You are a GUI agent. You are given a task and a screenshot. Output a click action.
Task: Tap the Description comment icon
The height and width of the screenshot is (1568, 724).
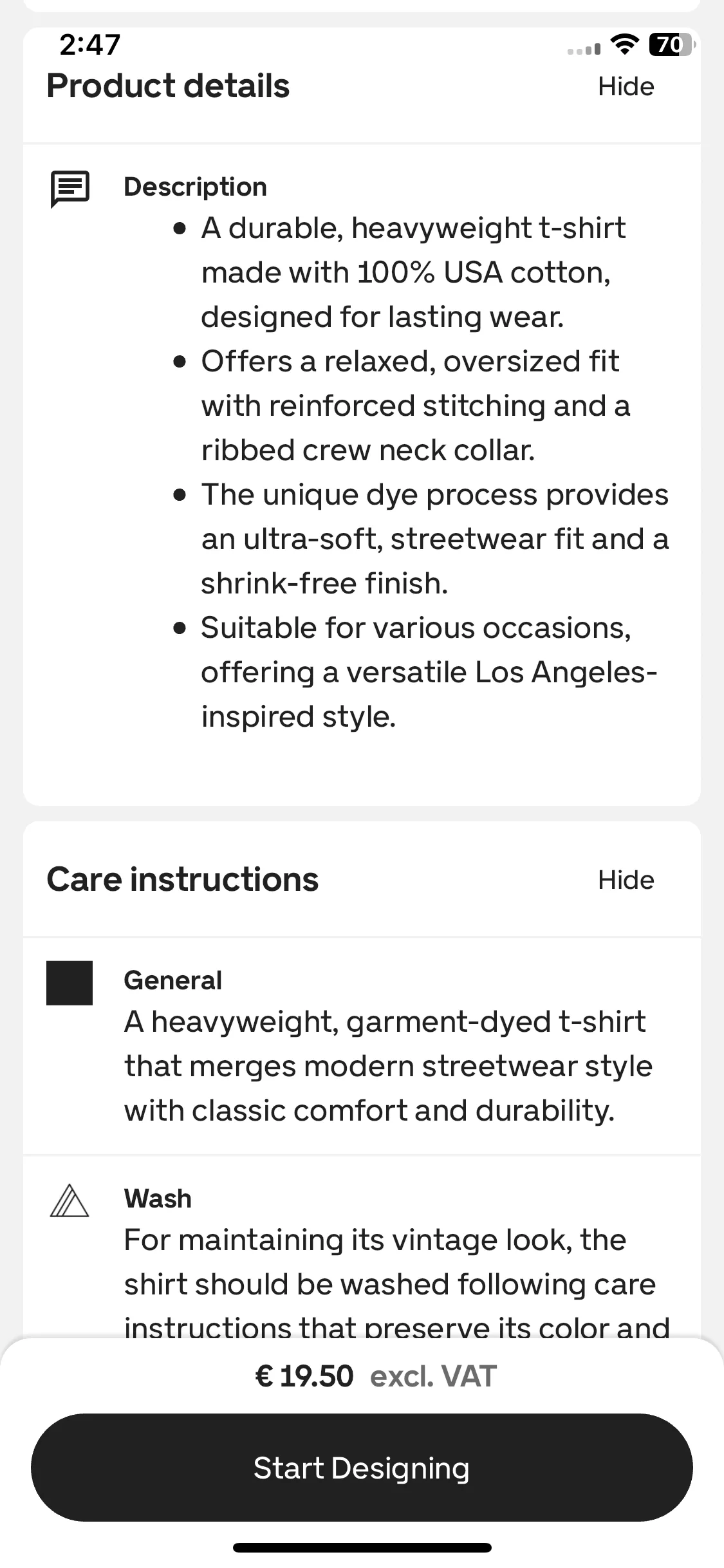pos(70,190)
